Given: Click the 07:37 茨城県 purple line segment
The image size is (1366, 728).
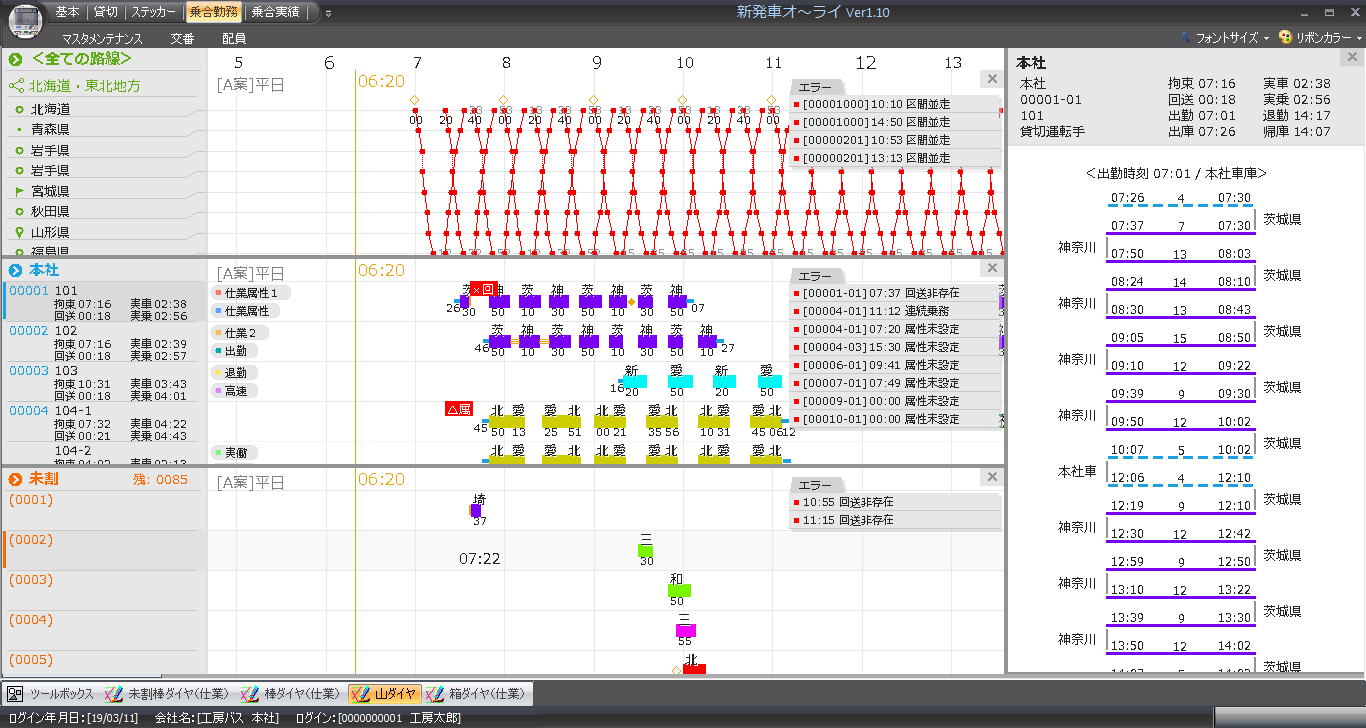Looking at the screenshot, I should [1181, 234].
